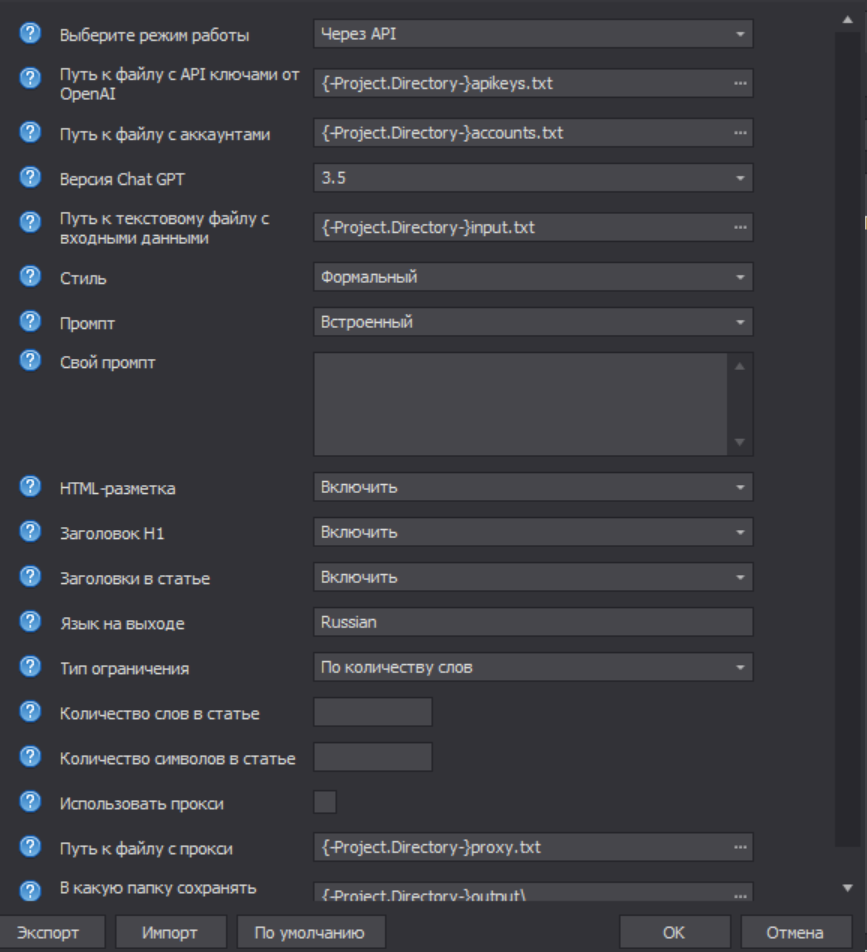Click help icon for 'HTML-разметка'

pyautogui.click(x=30, y=486)
